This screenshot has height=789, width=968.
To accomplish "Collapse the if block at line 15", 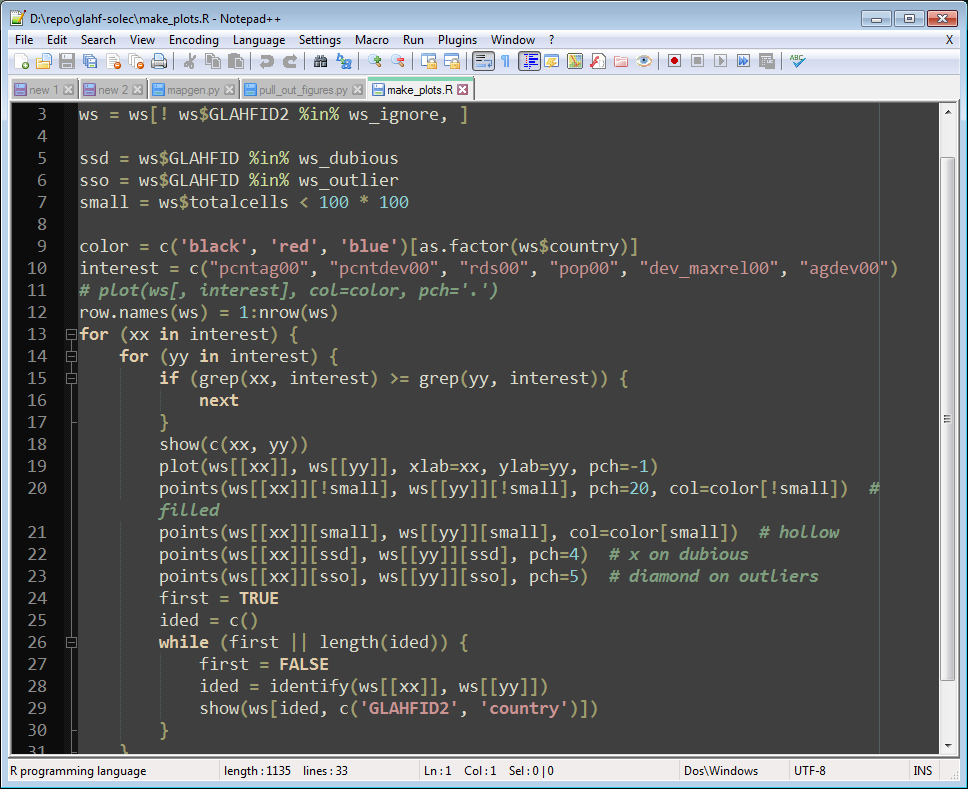I will pyautogui.click(x=70, y=378).
